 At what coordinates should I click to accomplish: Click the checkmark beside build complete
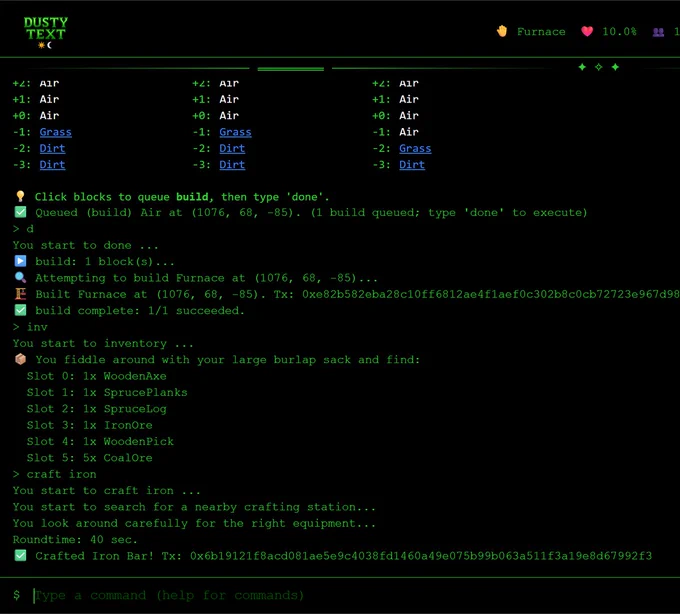click(x=20, y=310)
